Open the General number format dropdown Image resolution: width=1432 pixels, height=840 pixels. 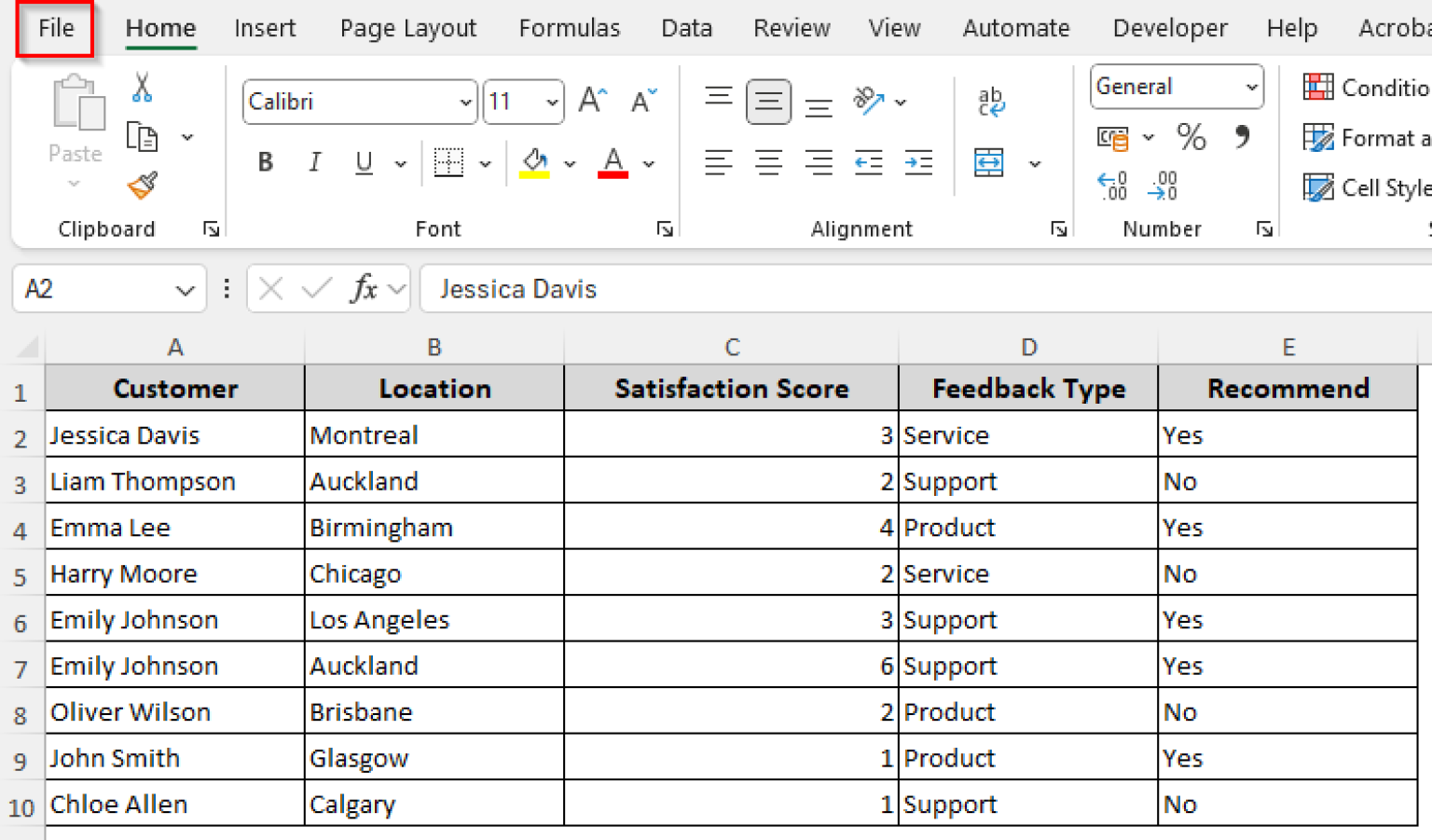point(1251,86)
